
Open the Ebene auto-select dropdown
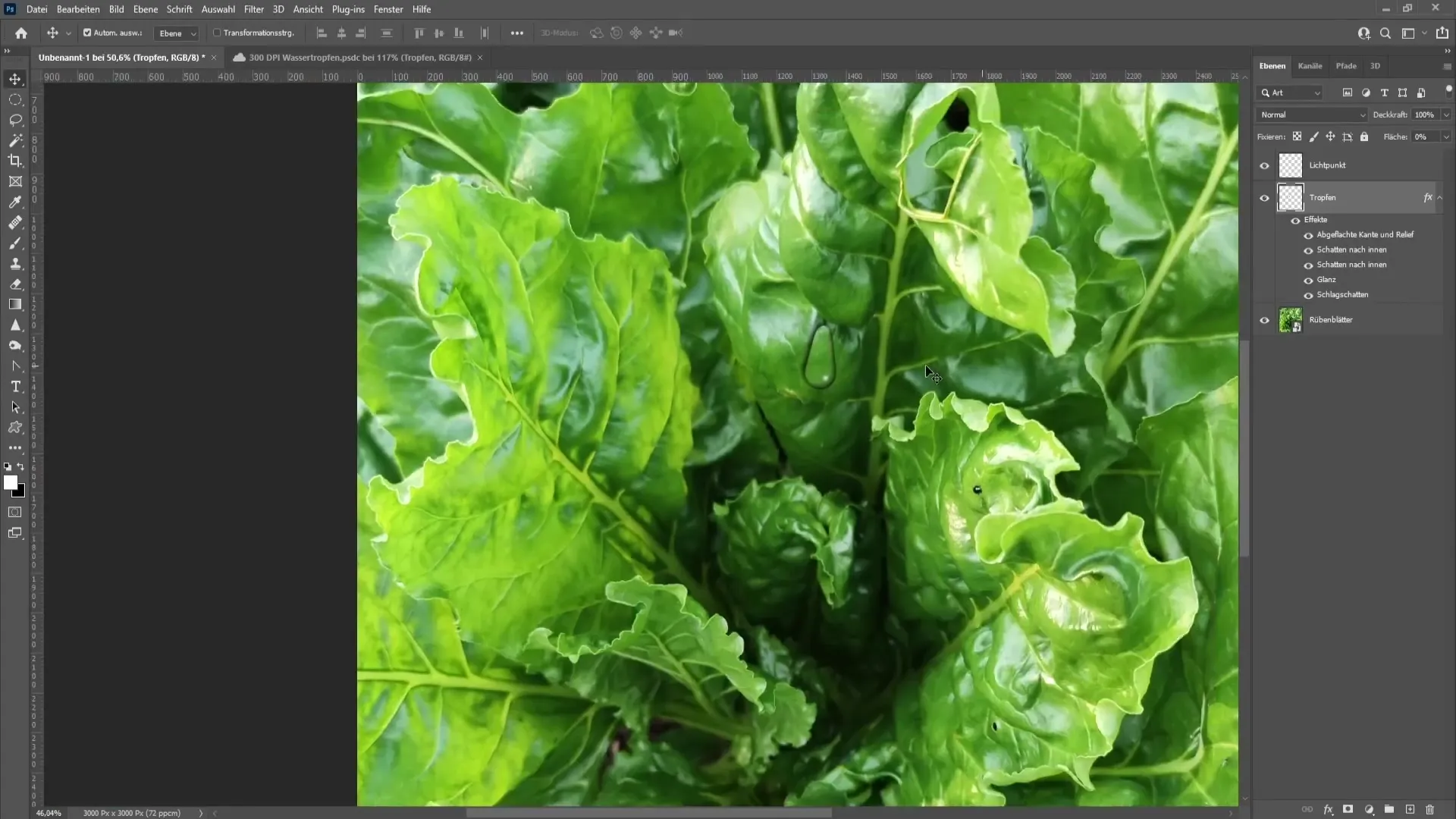pyautogui.click(x=177, y=33)
